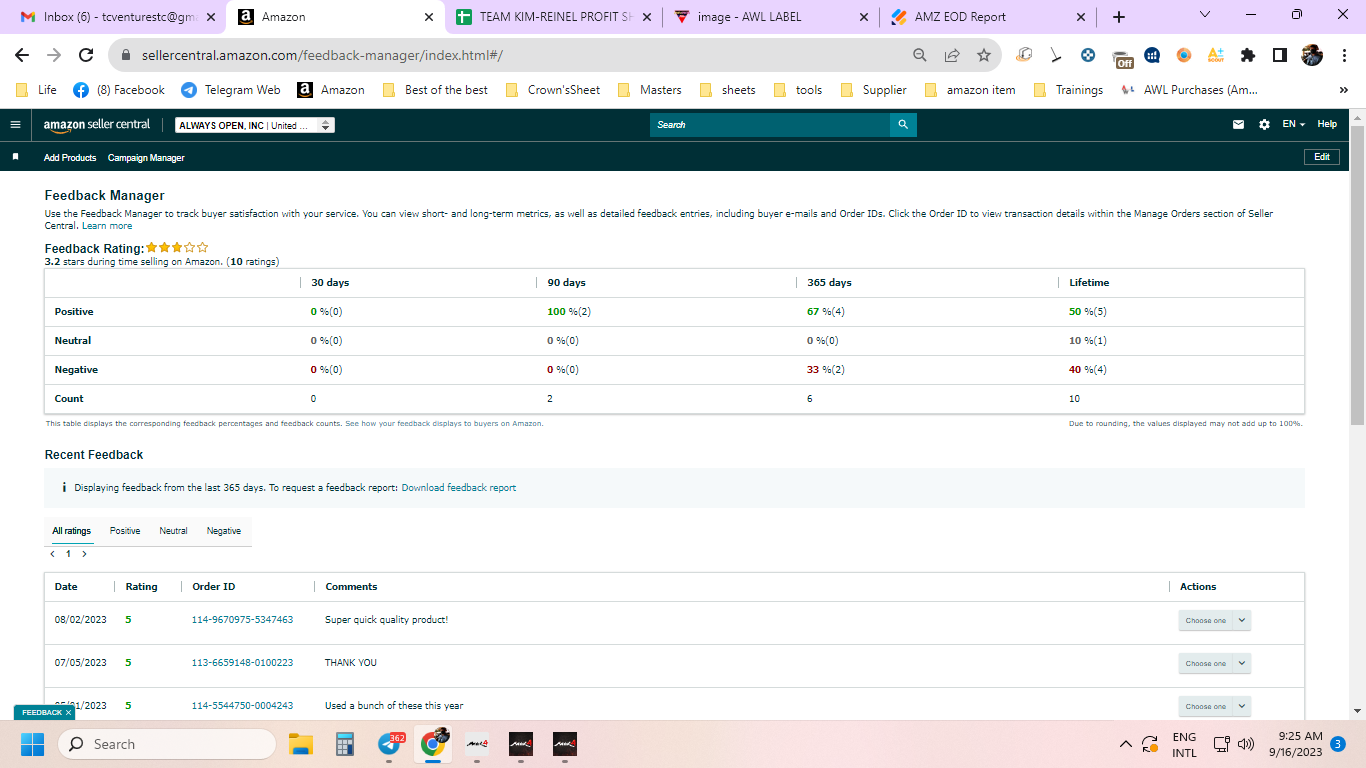Open Choose one dropdown for Used a bunch feedback
Viewport: 1366px width, 768px height.
click(1214, 706)
